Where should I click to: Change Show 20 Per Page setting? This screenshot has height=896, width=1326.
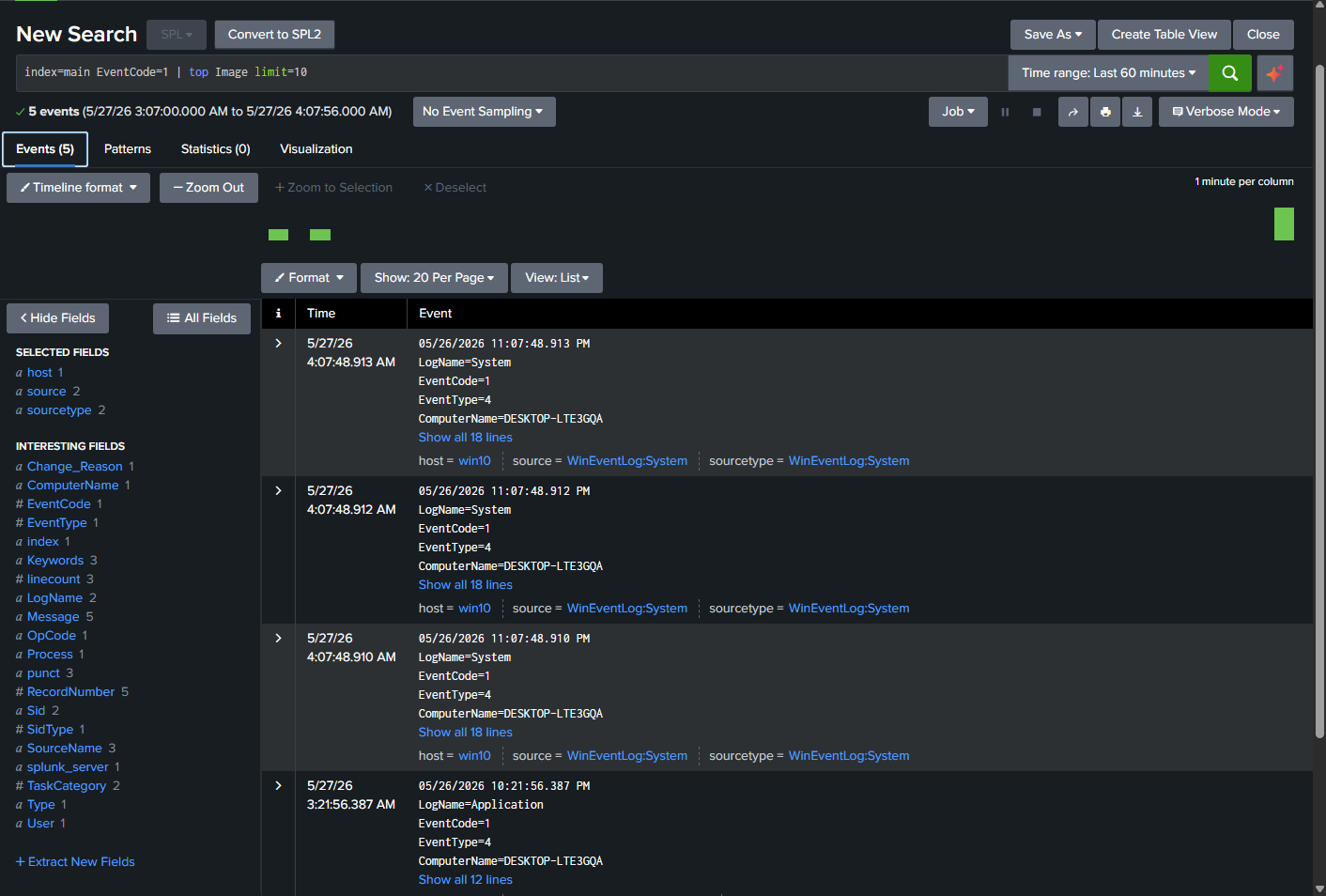coord(434,278)
